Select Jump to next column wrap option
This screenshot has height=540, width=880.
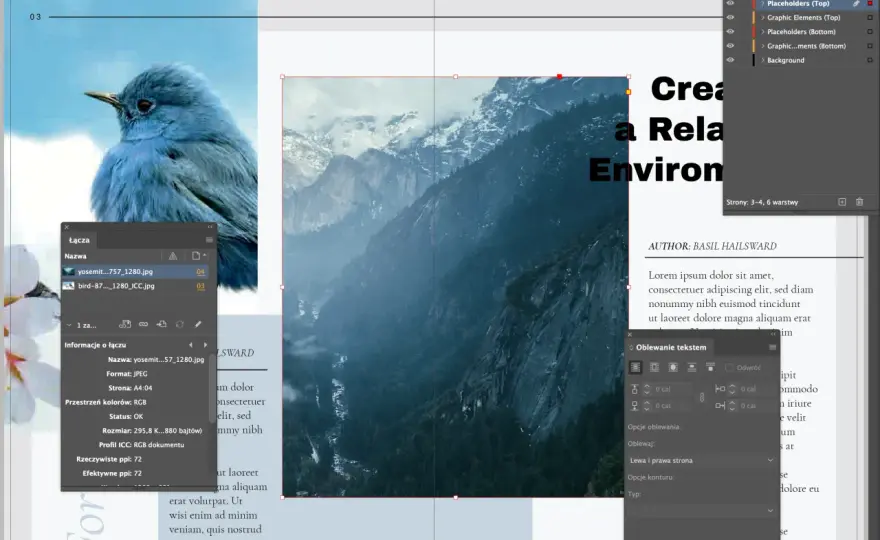711,367
